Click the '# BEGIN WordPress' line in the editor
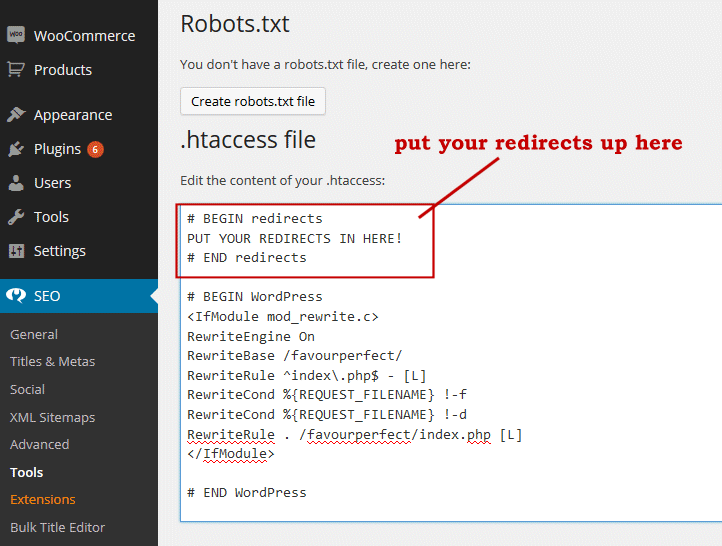Viewport: 722px width, 546px height. (255, 296)
